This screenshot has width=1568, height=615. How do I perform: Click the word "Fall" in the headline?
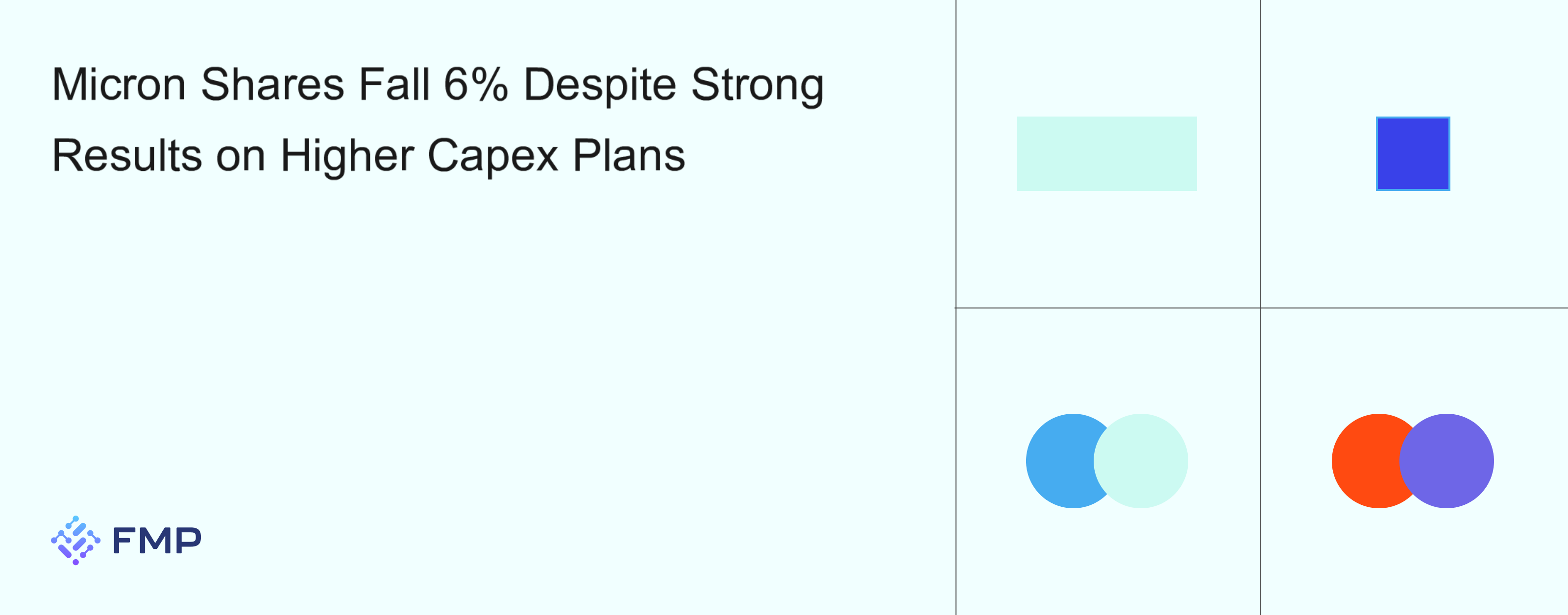pos(394,85)
